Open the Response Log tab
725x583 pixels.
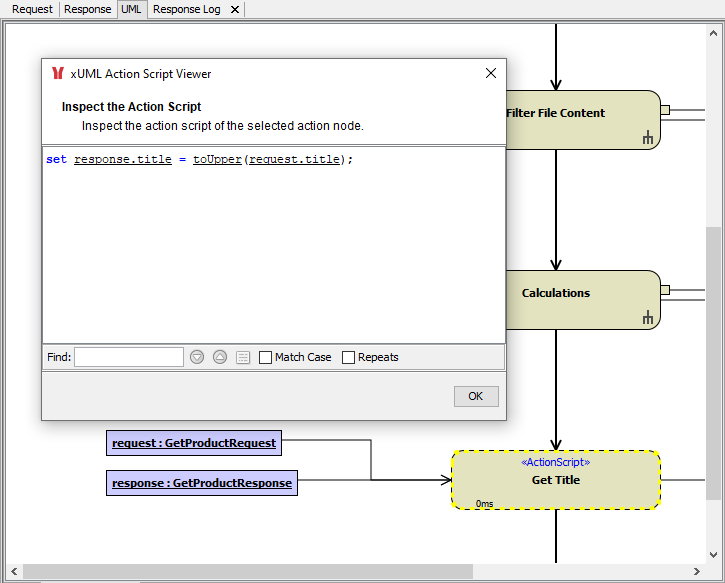(x=187, y=9)
